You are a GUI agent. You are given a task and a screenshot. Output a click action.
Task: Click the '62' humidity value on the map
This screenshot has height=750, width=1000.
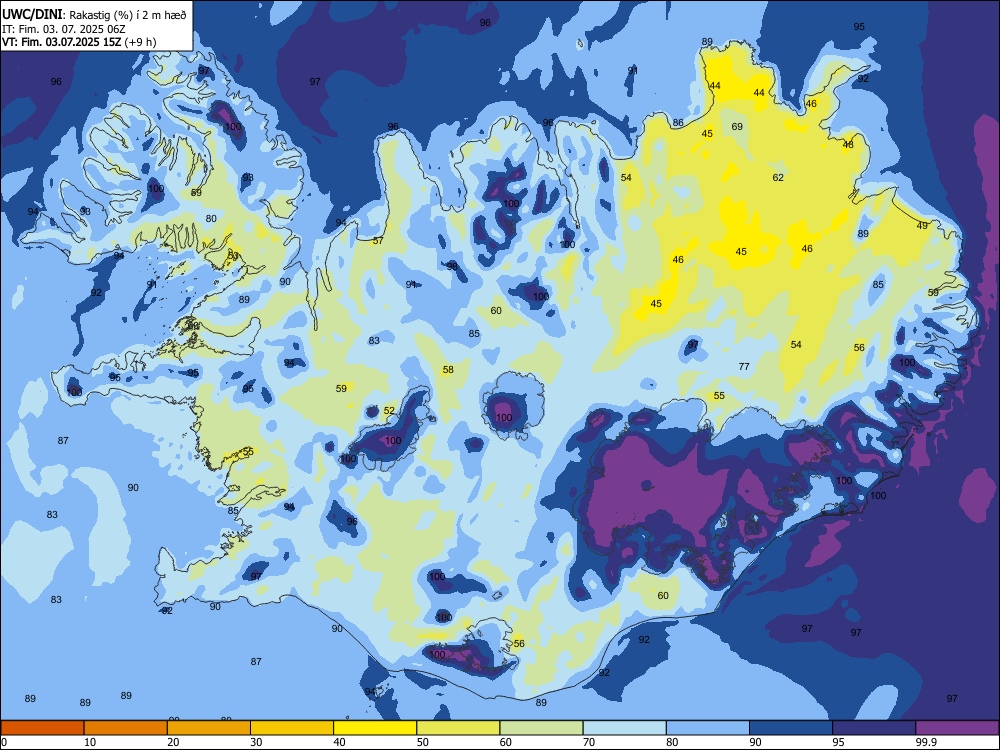pyautogui.click(x=778, y=177)
